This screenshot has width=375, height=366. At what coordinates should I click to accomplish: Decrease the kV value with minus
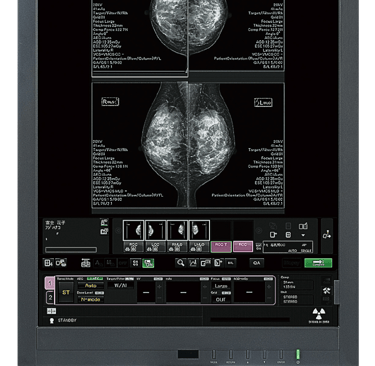pos(159,298)
